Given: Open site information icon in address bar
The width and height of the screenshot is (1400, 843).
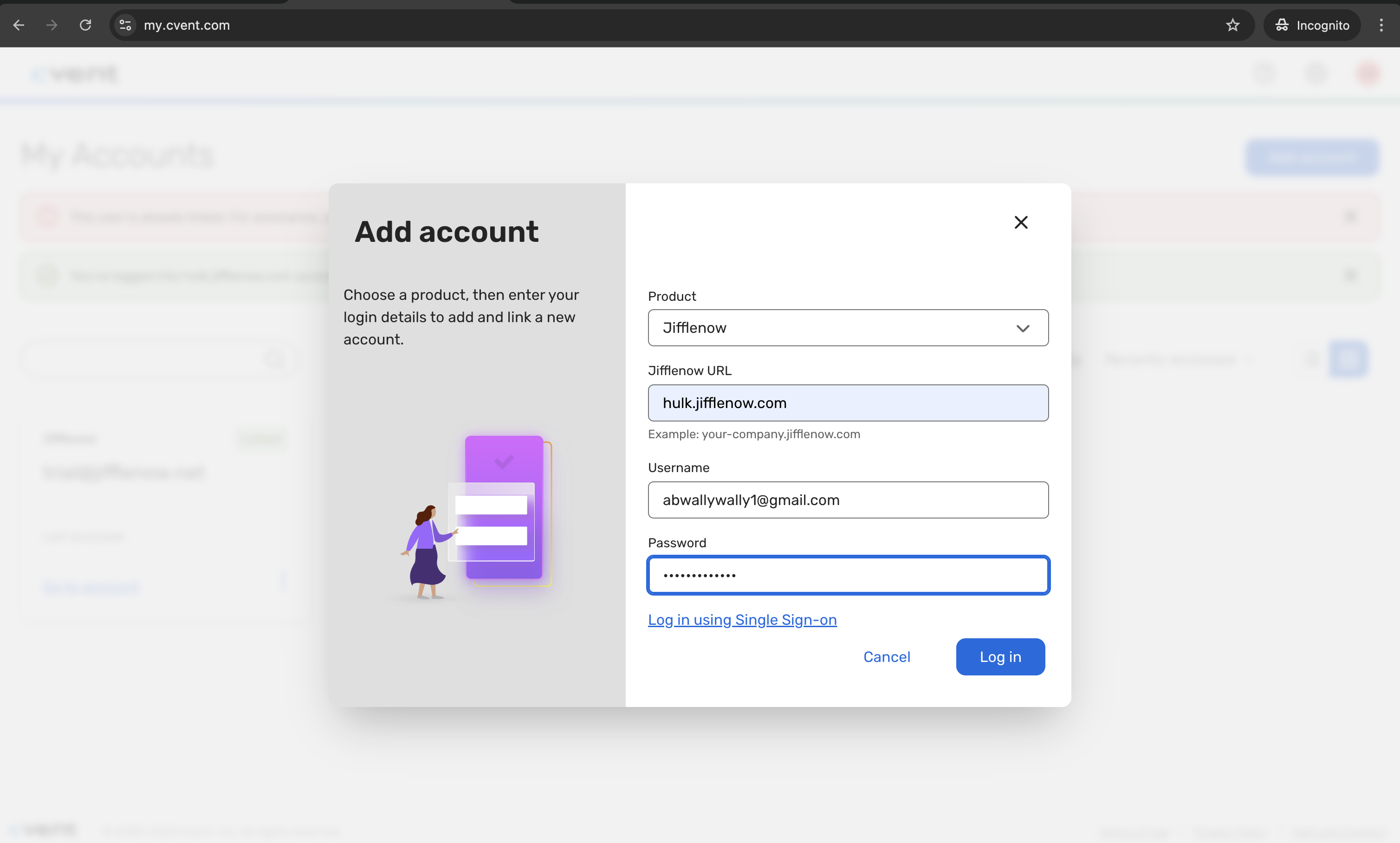Looking at the screenshot, I should coord(125,25).
